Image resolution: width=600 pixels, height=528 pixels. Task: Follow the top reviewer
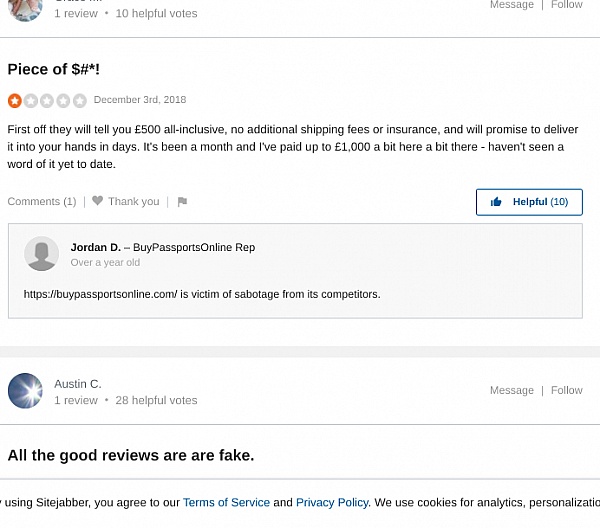[x=567, y=5]
